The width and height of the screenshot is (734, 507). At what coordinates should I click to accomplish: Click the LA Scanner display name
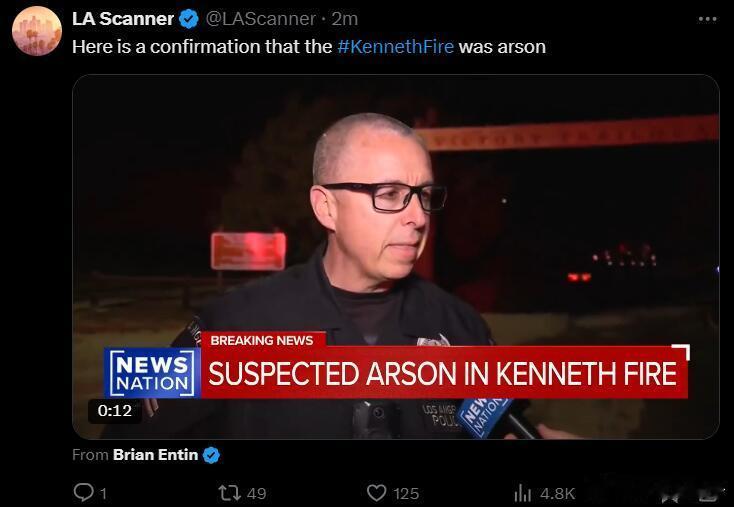pyautogui.click(x=123, y=19)
